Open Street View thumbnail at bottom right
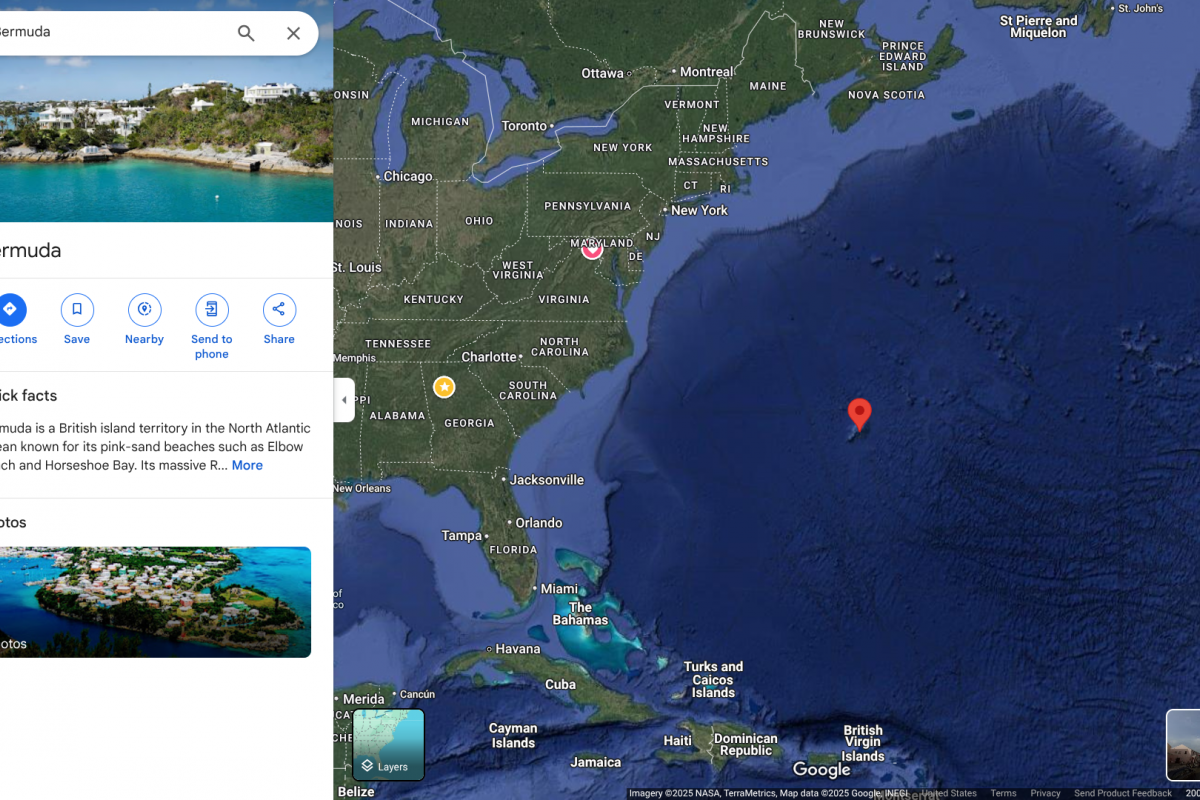The height and width of the screenshot is (800, 1200). click(x=1183, y=745)
